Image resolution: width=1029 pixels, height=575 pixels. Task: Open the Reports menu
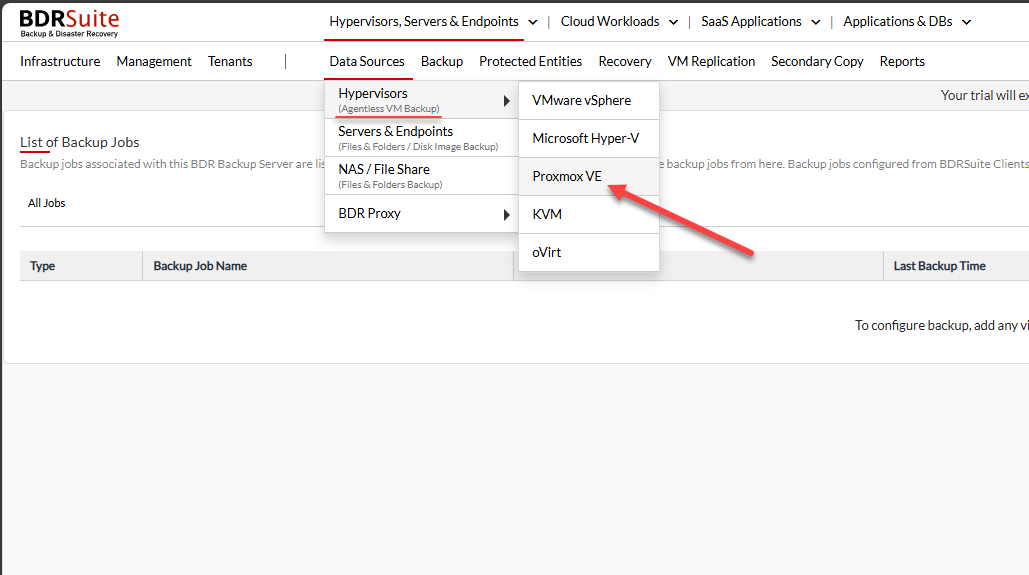(902, 61)
